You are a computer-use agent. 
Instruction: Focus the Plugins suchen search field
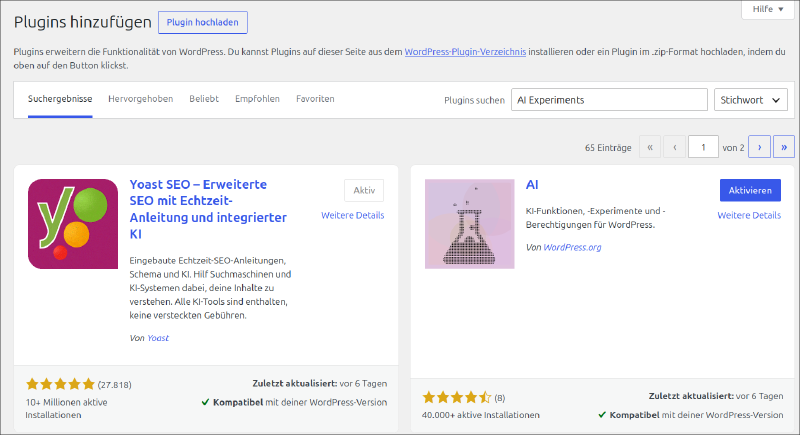point(609,100)
